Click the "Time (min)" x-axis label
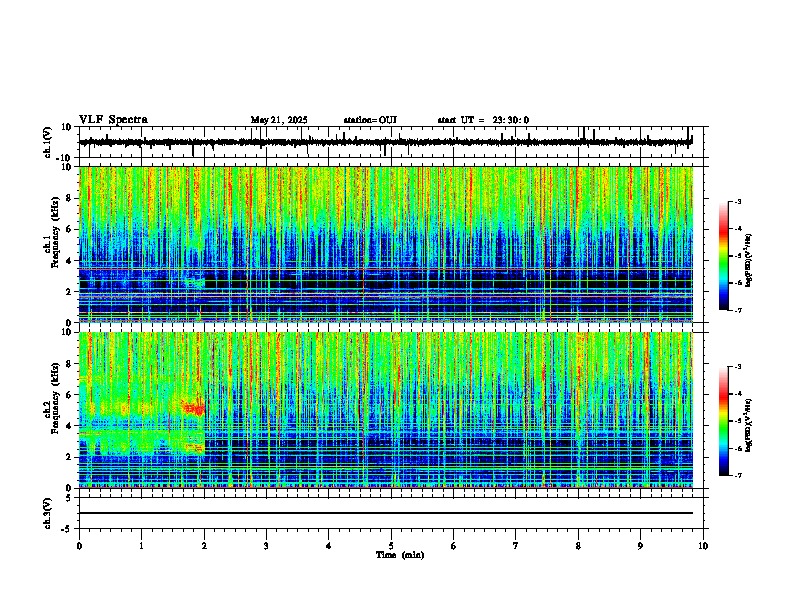792x612 pixels. pos(400,555)
